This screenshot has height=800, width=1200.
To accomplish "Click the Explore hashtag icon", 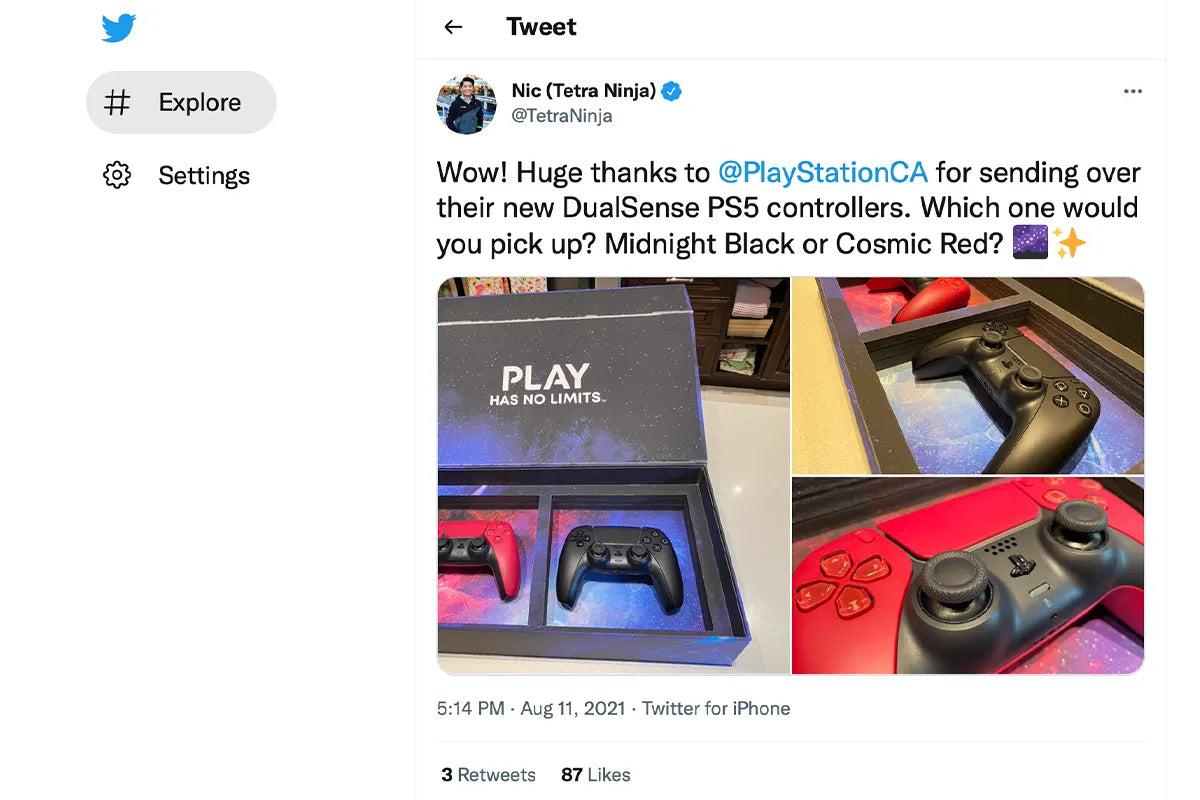I will (x=117, y=102).
